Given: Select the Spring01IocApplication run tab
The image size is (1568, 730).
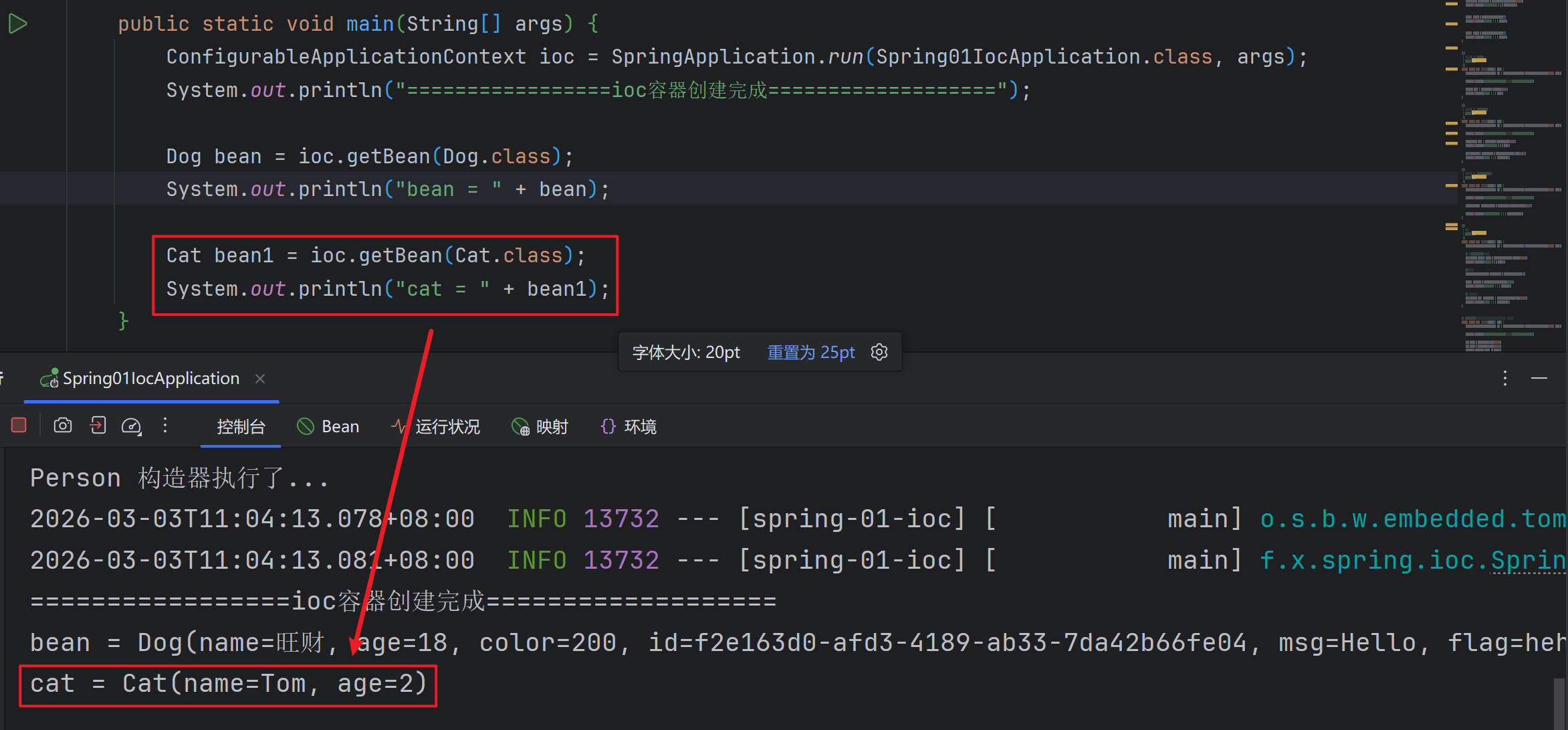Looking at the screenshot, I should (x=150, y=379).
